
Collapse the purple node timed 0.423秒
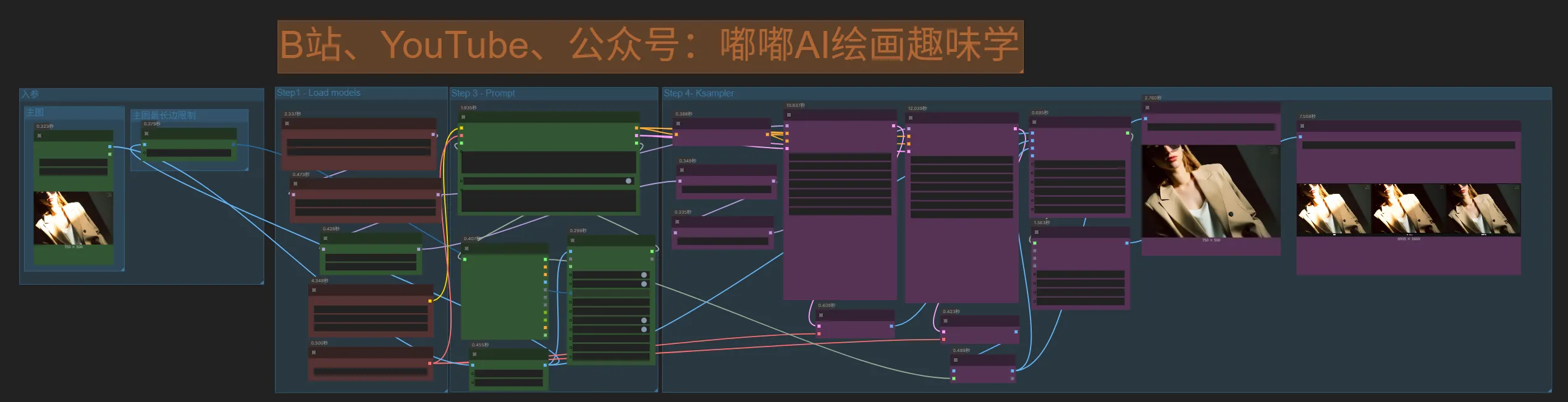(945, 321)
